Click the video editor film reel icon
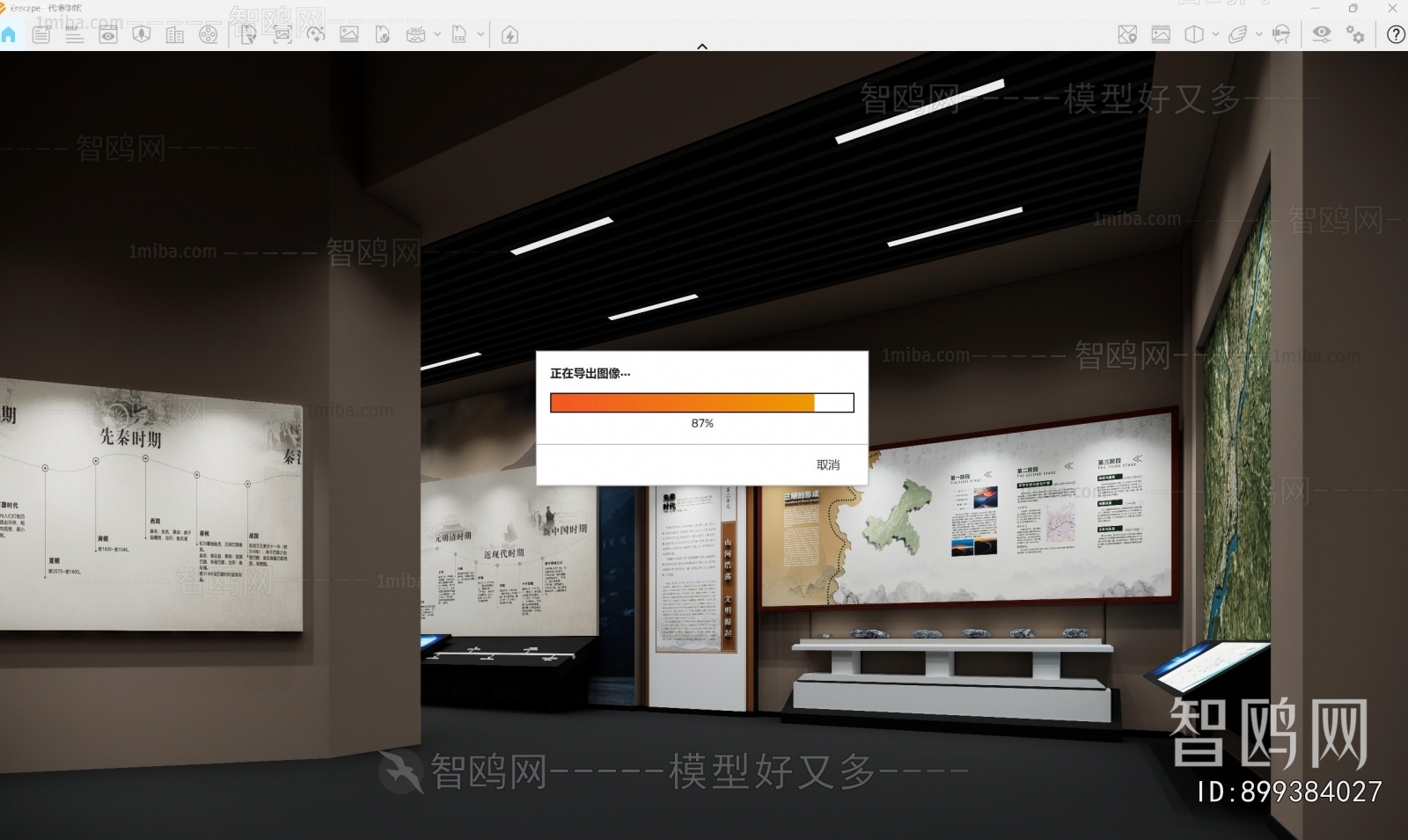The image size is (1408, 840). point(209,36)
